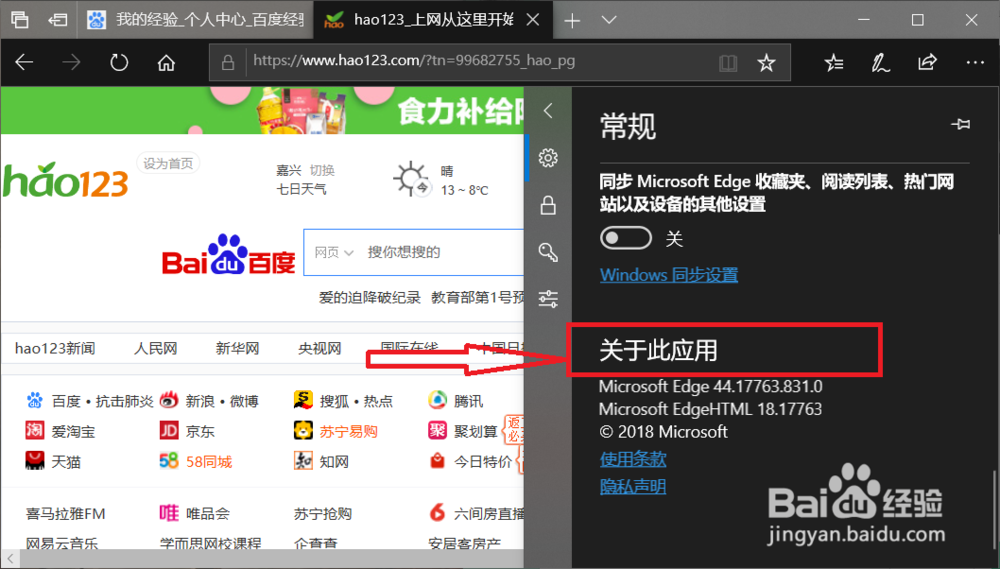Open the 隐私声明 privacy link

pyautogui.click(x=633, y=487)
